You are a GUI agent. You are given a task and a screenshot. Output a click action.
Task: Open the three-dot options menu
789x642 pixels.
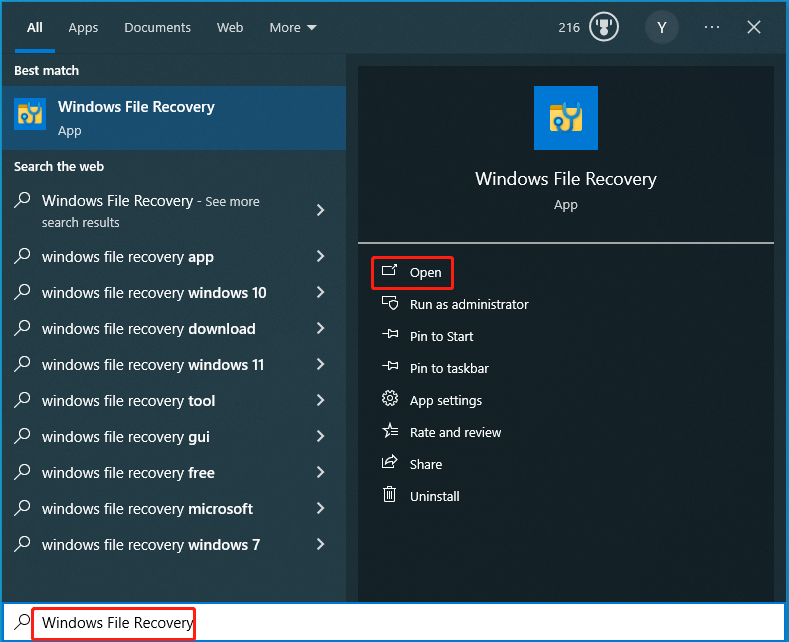tap(712, 27)
